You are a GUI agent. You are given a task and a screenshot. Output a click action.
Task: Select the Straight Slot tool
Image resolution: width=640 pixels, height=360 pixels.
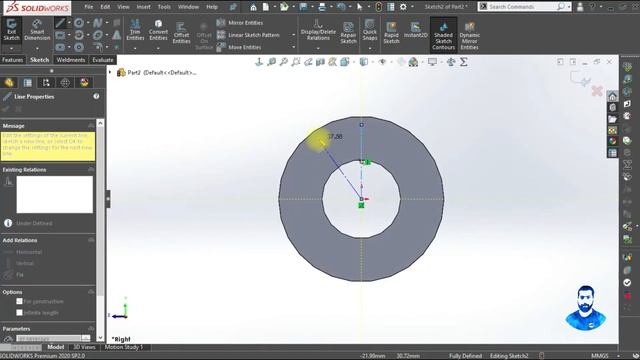click(x=60, y=47)
